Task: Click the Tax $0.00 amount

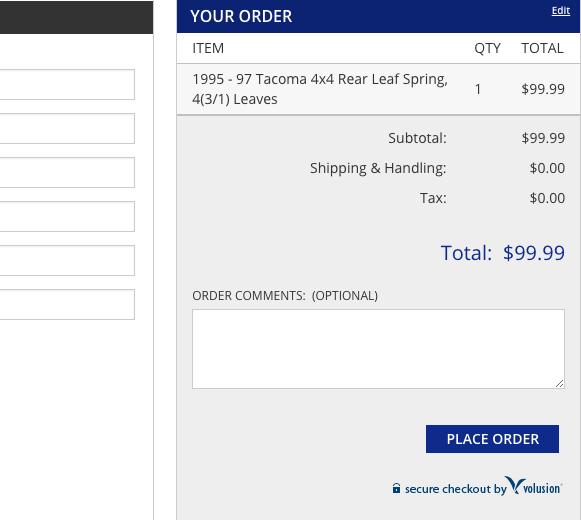Action: pos(547,198)
